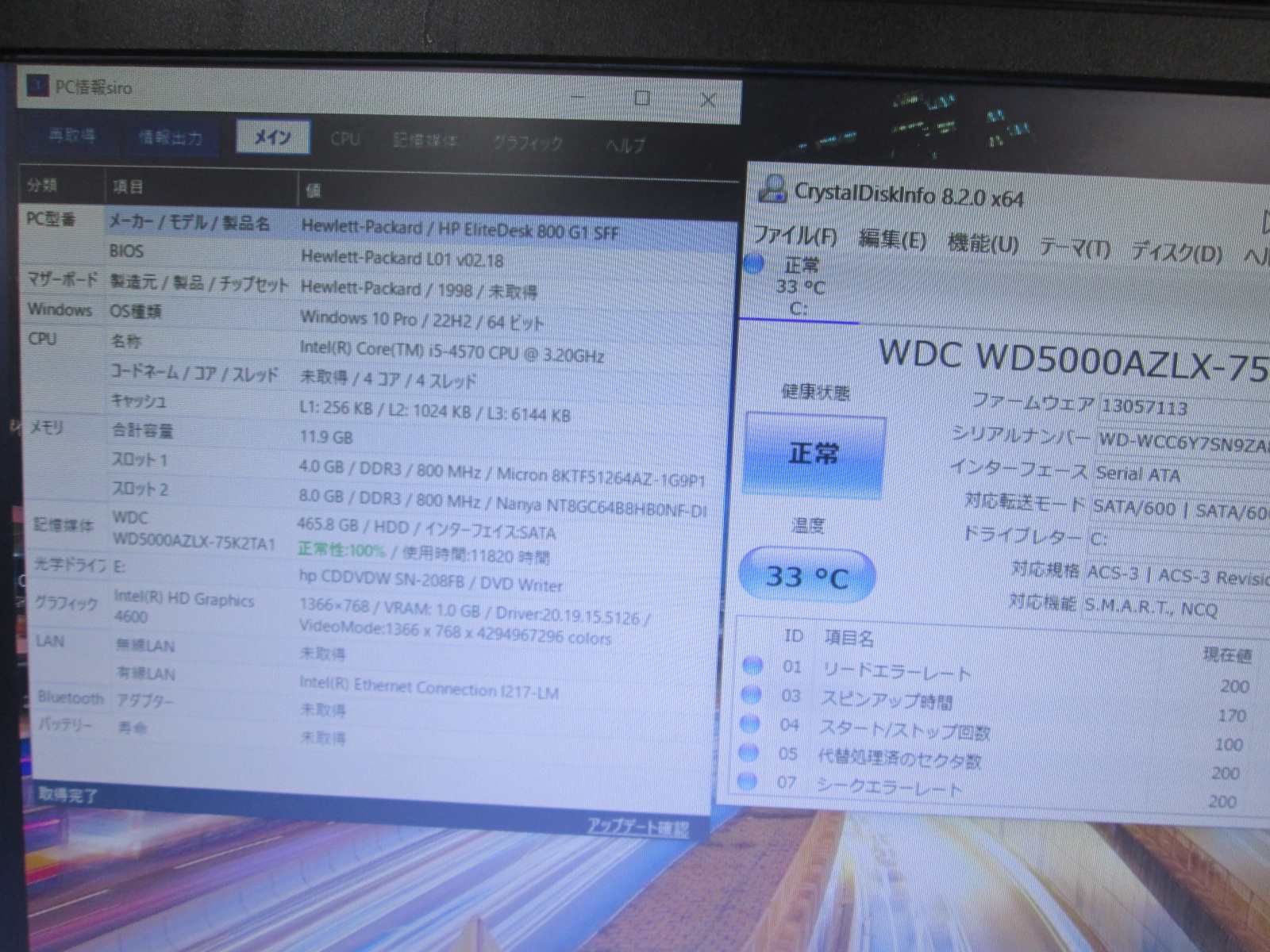
Task: Select the スタート/ストップ回数 attribute name
Action: point(904,728)
